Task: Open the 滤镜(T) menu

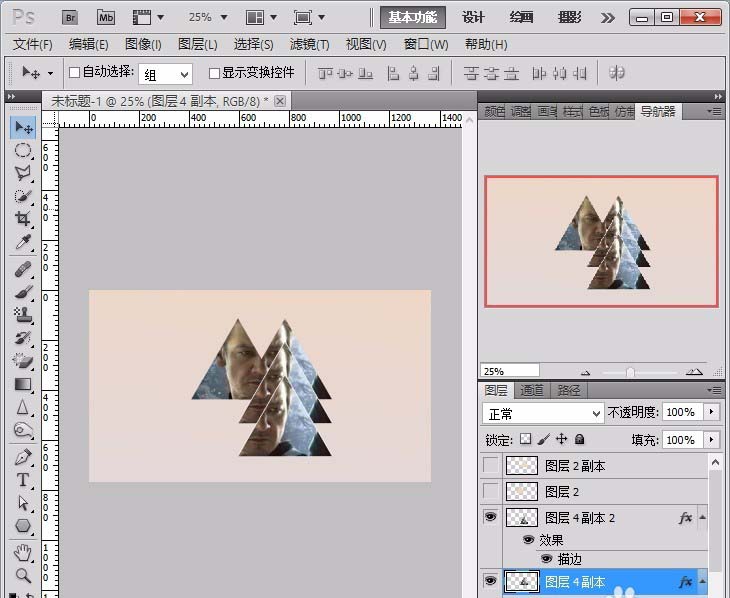Action: tap(309, 44)
